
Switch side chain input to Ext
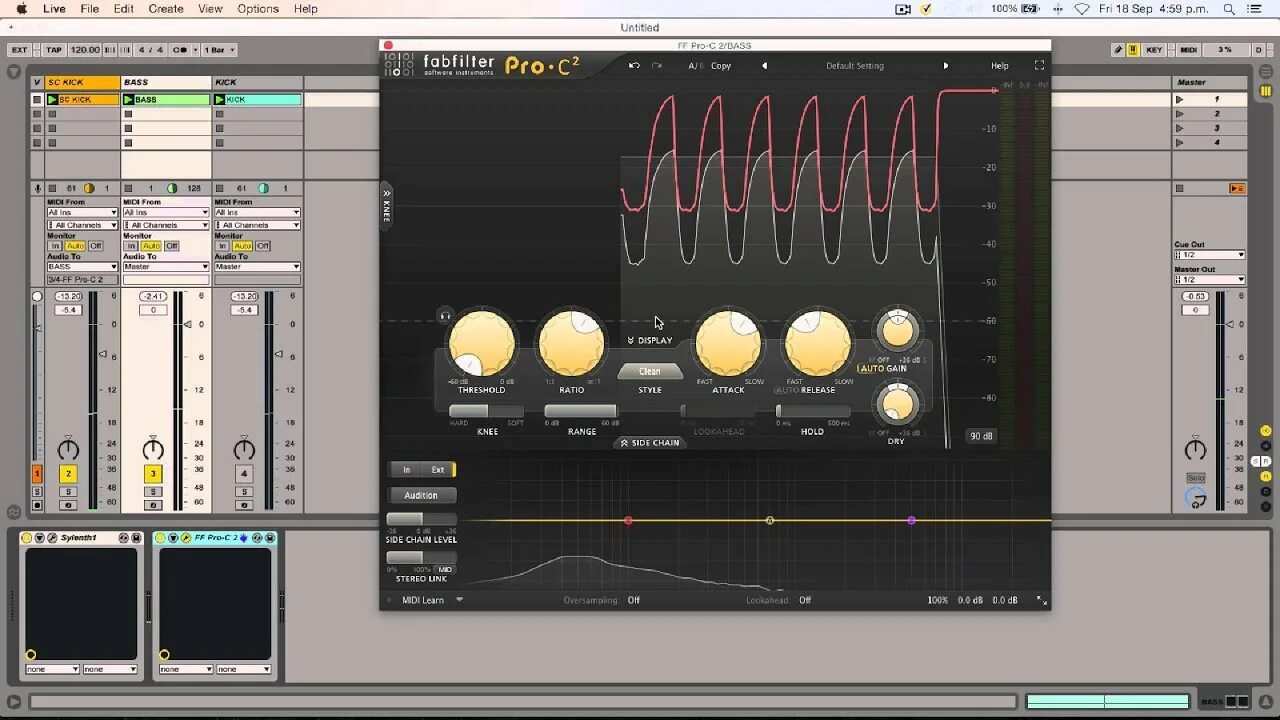tap(438, 469)
